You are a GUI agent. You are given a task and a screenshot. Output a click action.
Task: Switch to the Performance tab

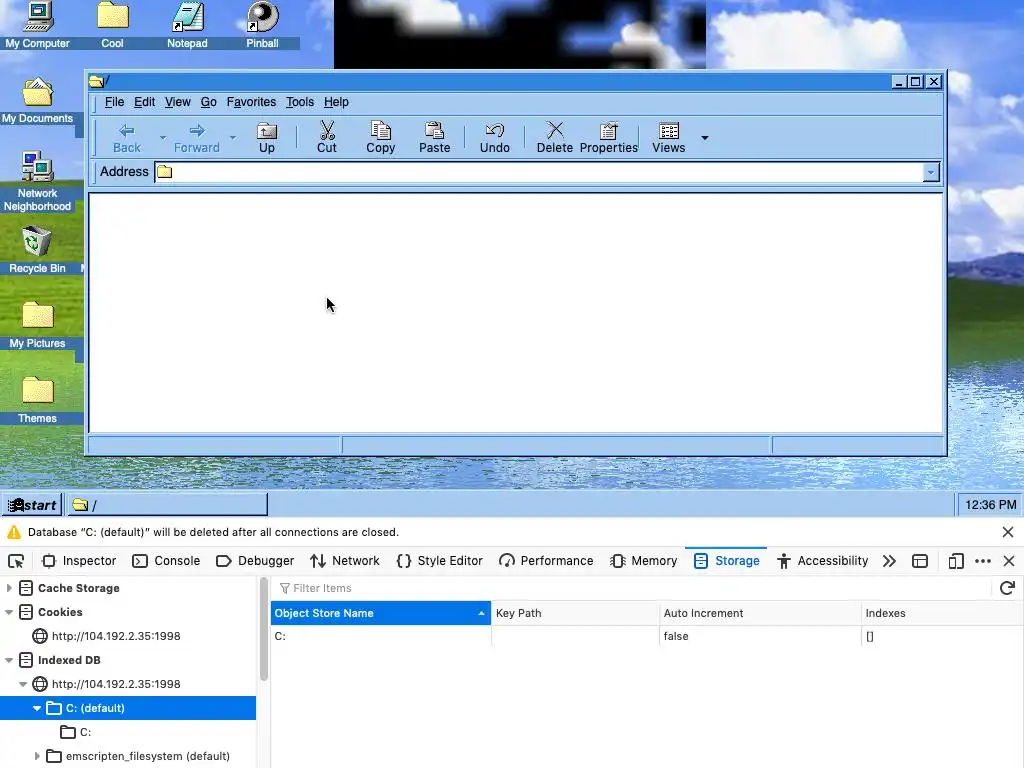(x=546, y=561)
